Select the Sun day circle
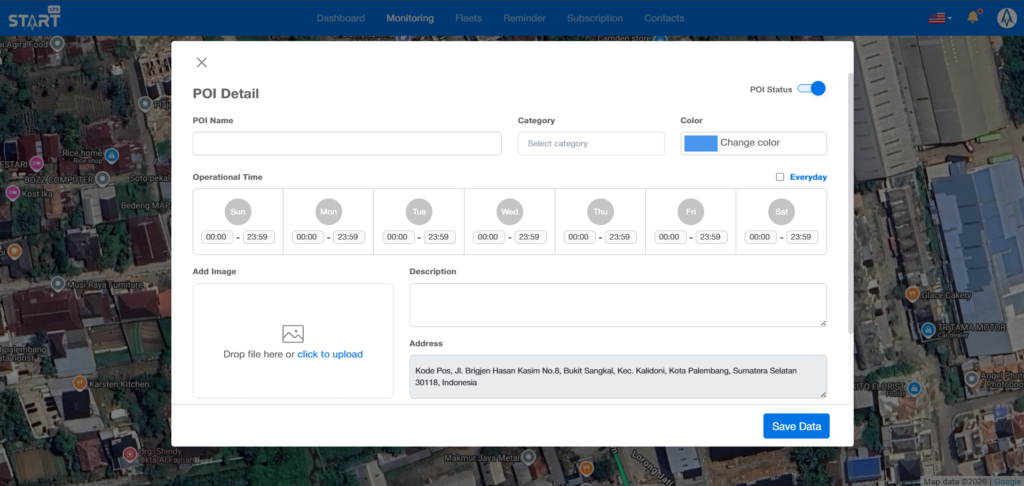The image size is (1024, 486). [238, 212]
